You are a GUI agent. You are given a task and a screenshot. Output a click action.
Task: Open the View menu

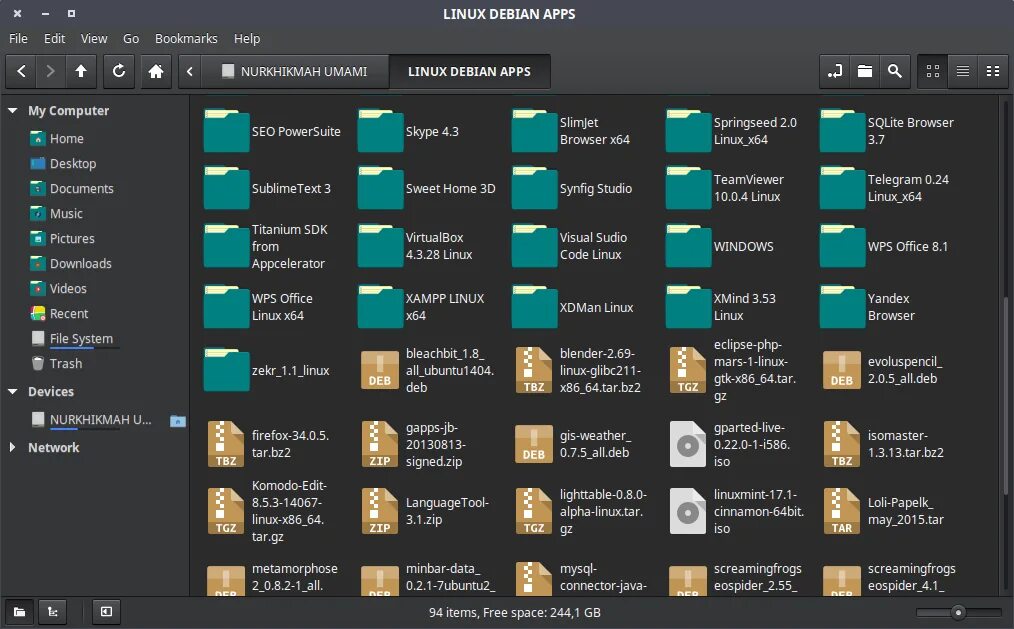pos(94,39)
